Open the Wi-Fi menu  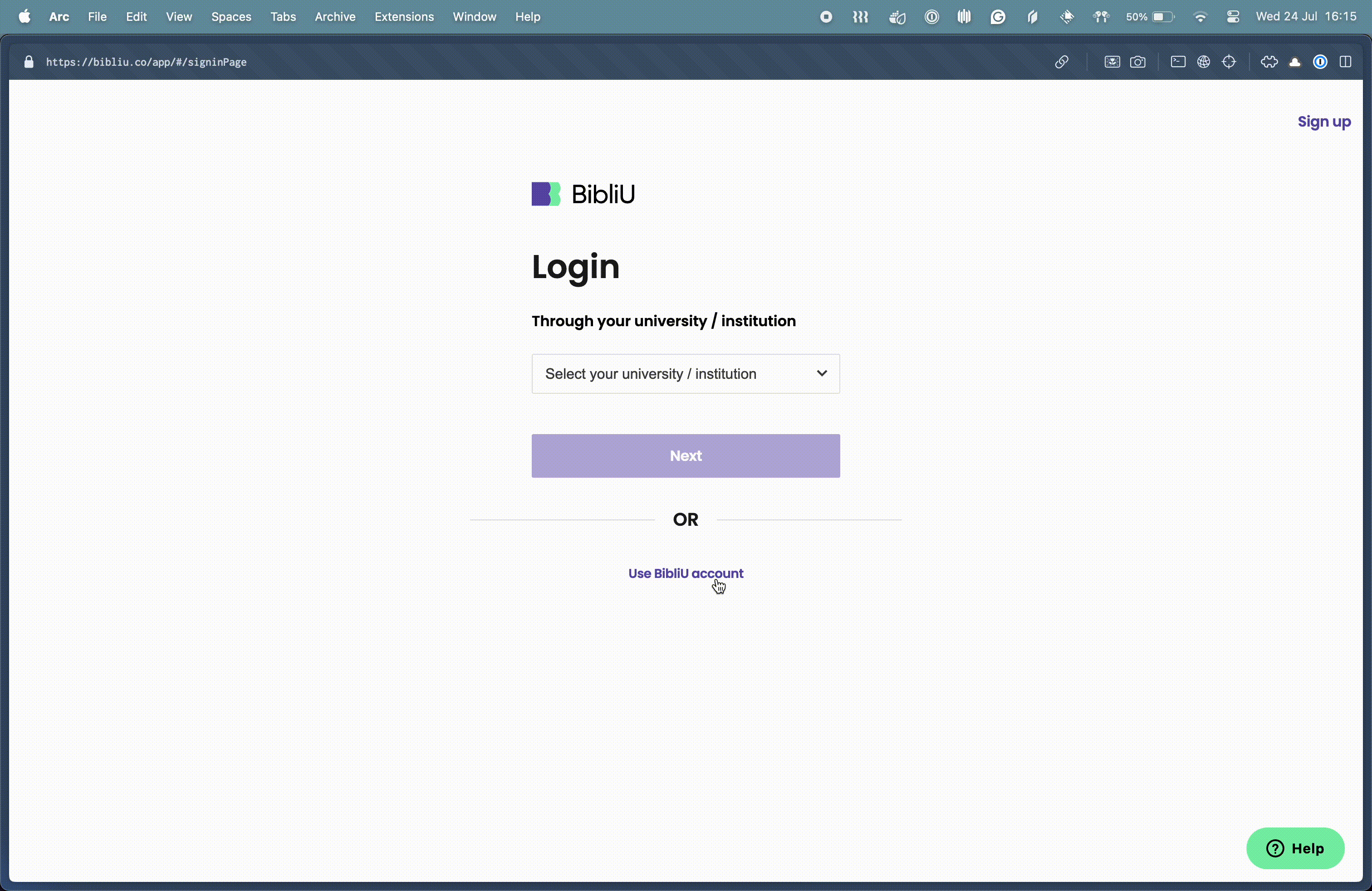point(1200,17)
